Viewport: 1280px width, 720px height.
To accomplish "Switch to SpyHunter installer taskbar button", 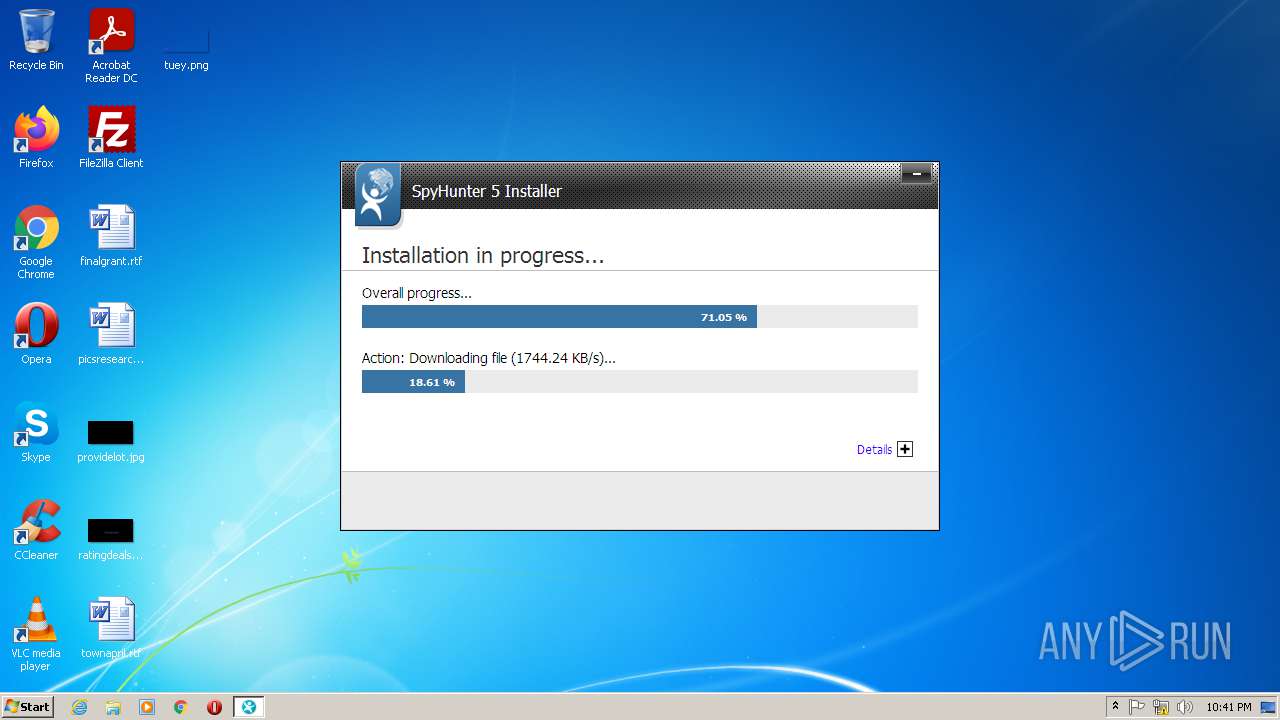I will coord(249,707).
